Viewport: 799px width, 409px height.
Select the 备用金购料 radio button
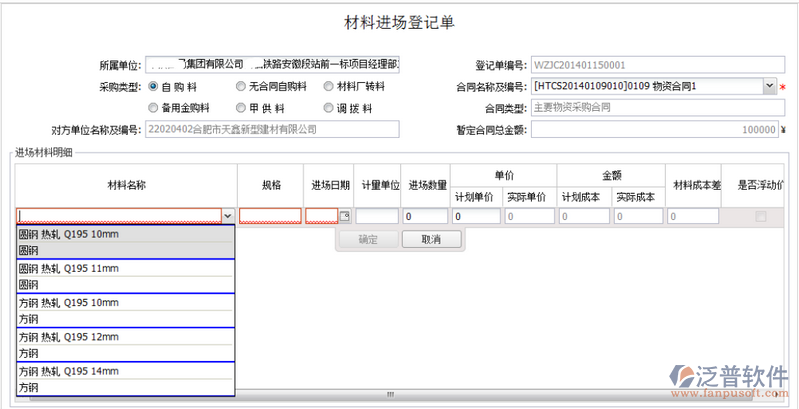[x=153, y=107]
